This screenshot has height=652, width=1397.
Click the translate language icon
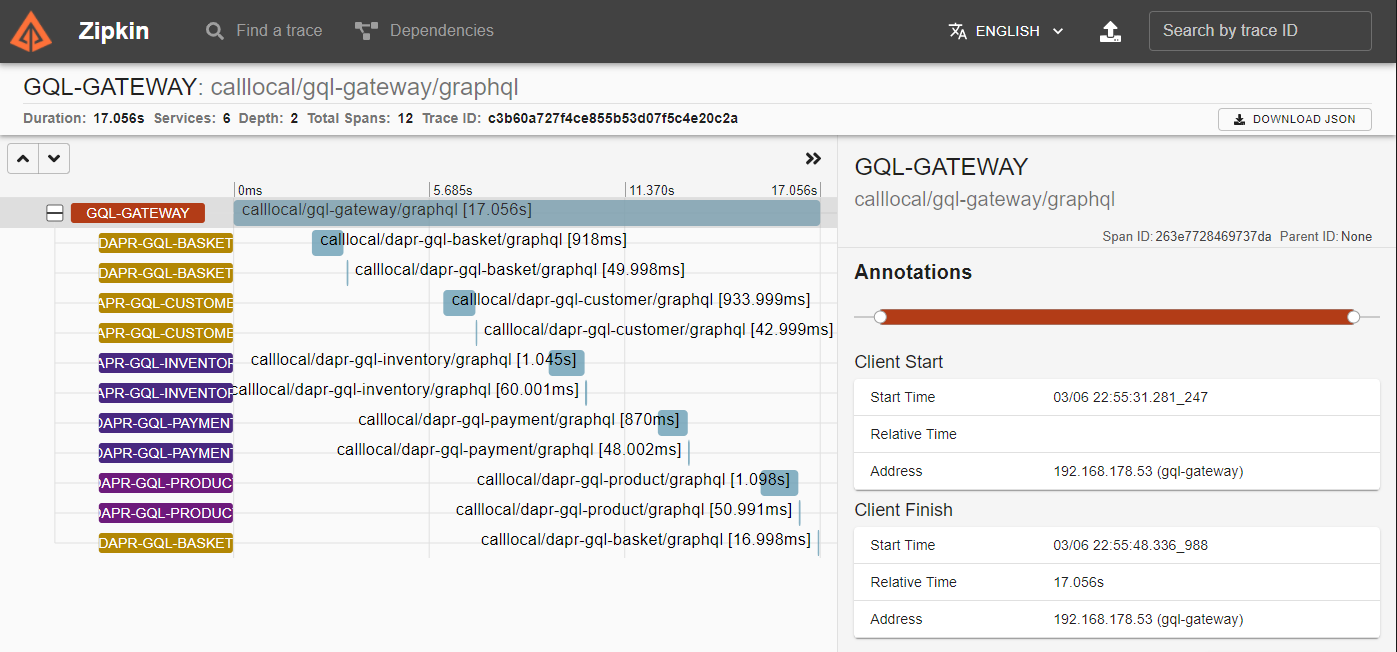tap(958, 31)
